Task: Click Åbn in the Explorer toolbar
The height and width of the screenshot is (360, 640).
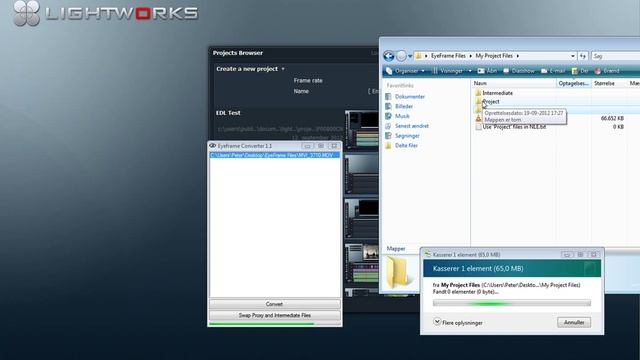Action: pos(487,71)
